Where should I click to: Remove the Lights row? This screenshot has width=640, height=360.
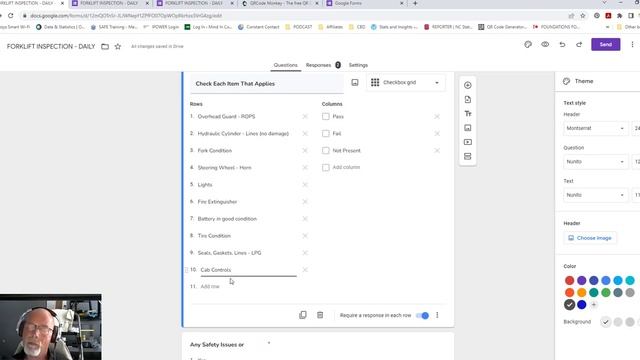point(305,185)
